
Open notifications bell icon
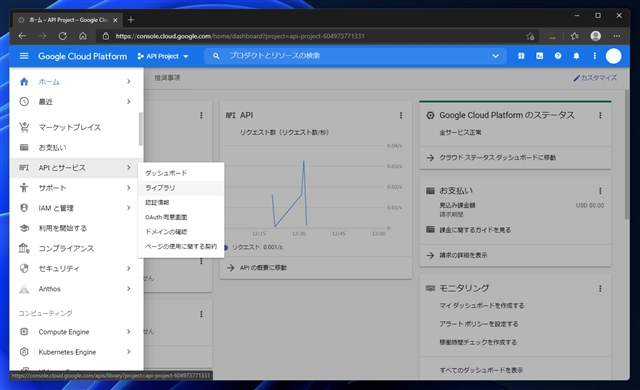576,56
